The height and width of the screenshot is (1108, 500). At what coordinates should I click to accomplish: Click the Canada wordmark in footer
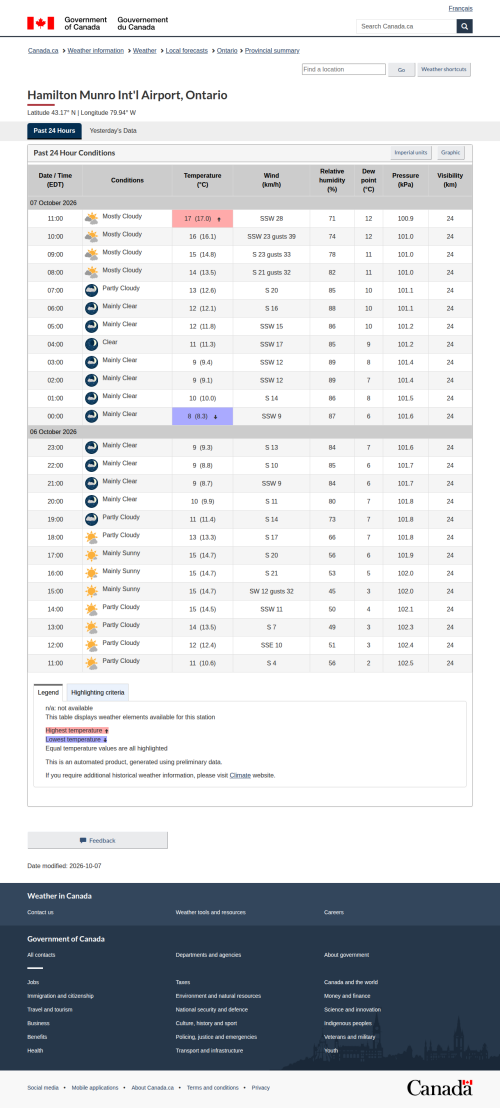pyautogui.click(x=439, y=1088)
